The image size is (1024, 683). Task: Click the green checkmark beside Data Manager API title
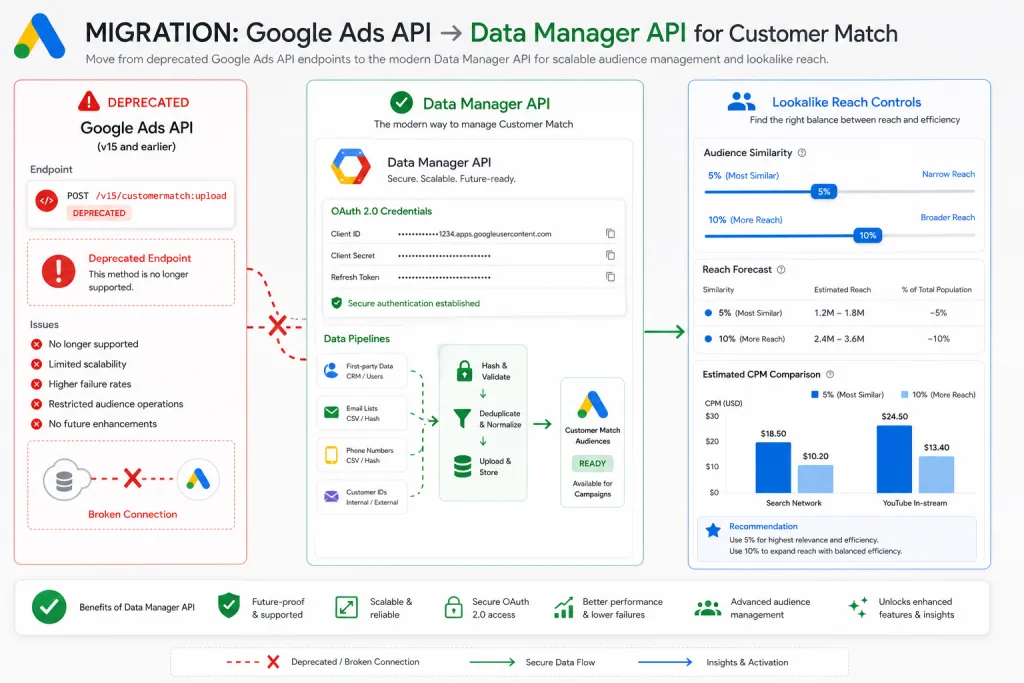click(x=401, y=103)
